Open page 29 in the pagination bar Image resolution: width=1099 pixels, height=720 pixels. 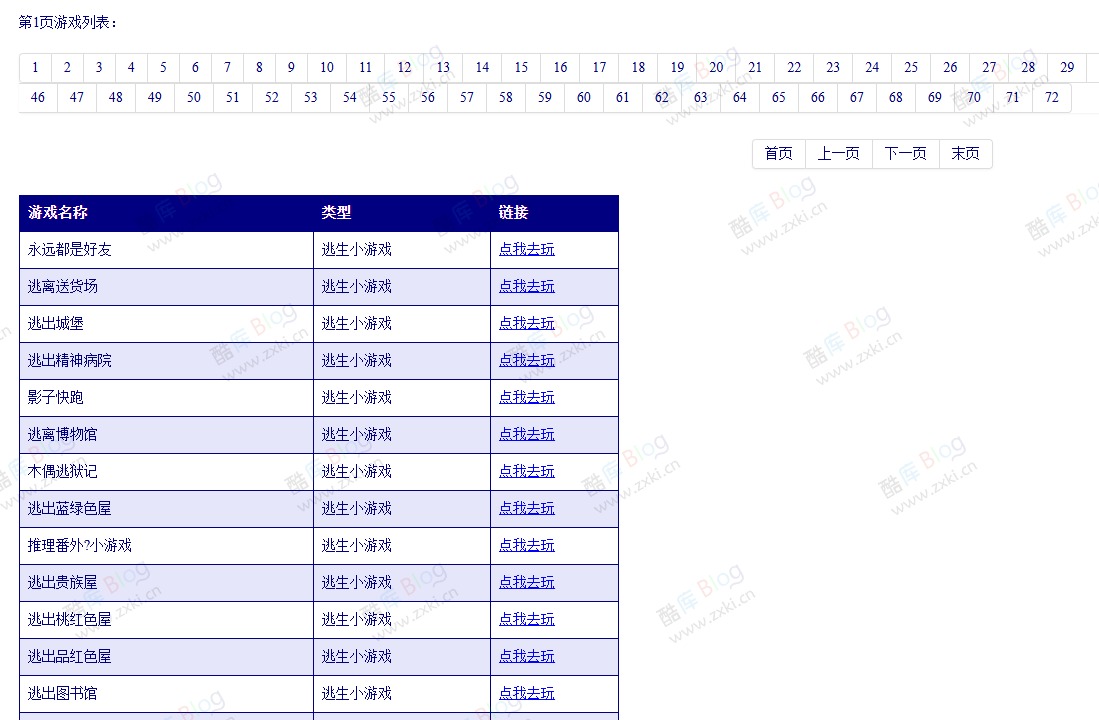(x=1066, y=67)
